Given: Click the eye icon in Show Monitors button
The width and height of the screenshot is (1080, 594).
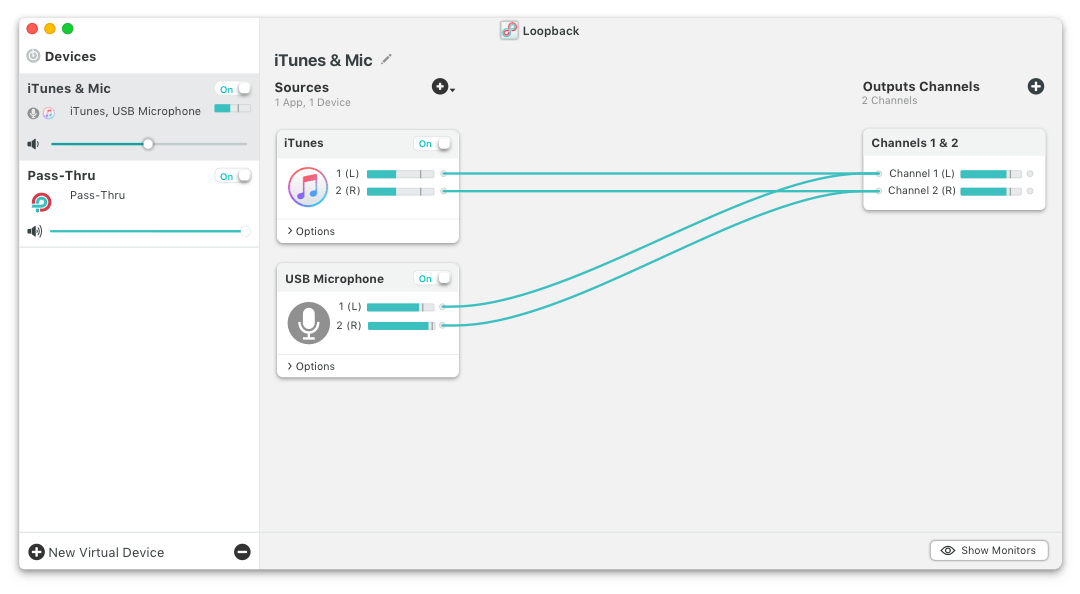Looking at the screenshot, I should [x=948, y=551].
